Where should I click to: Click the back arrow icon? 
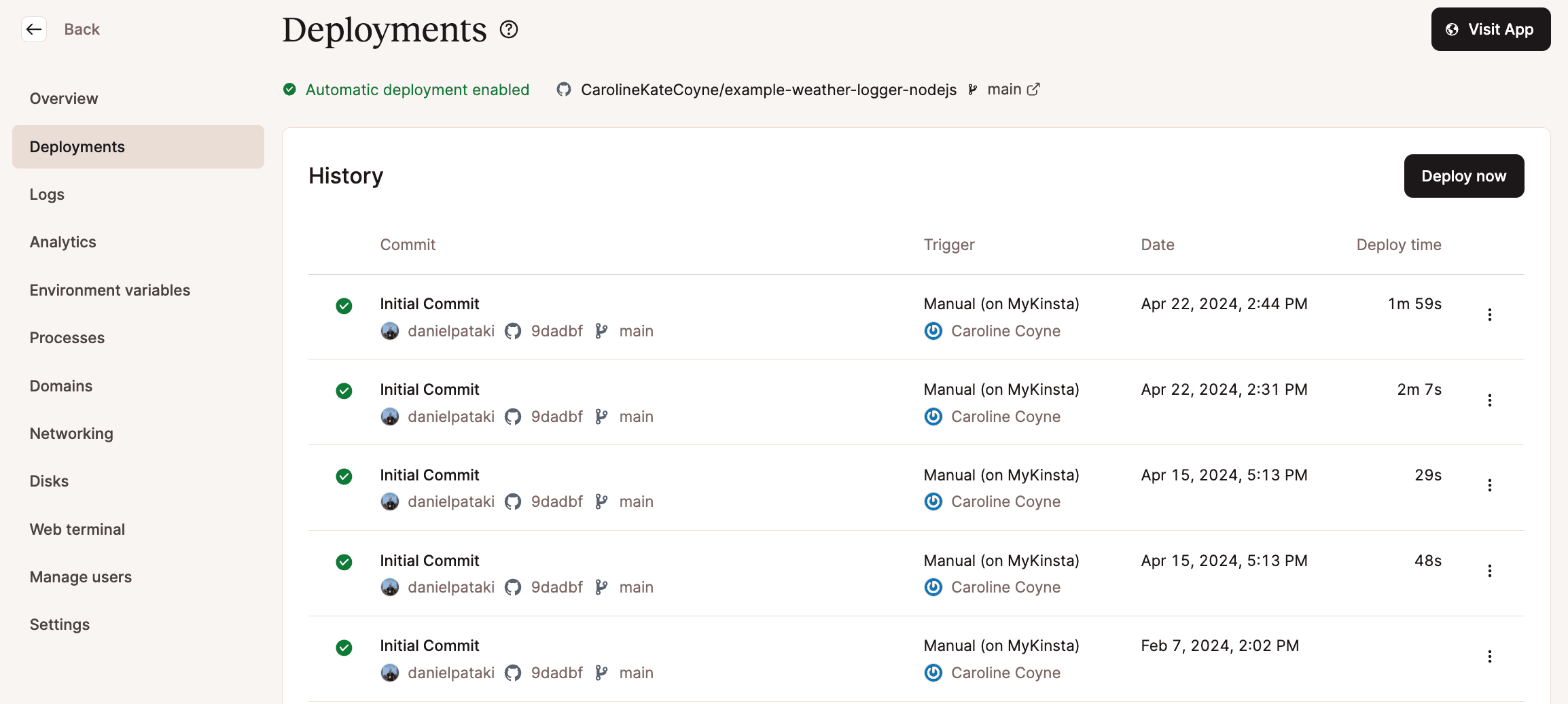(x=34, y=29)
